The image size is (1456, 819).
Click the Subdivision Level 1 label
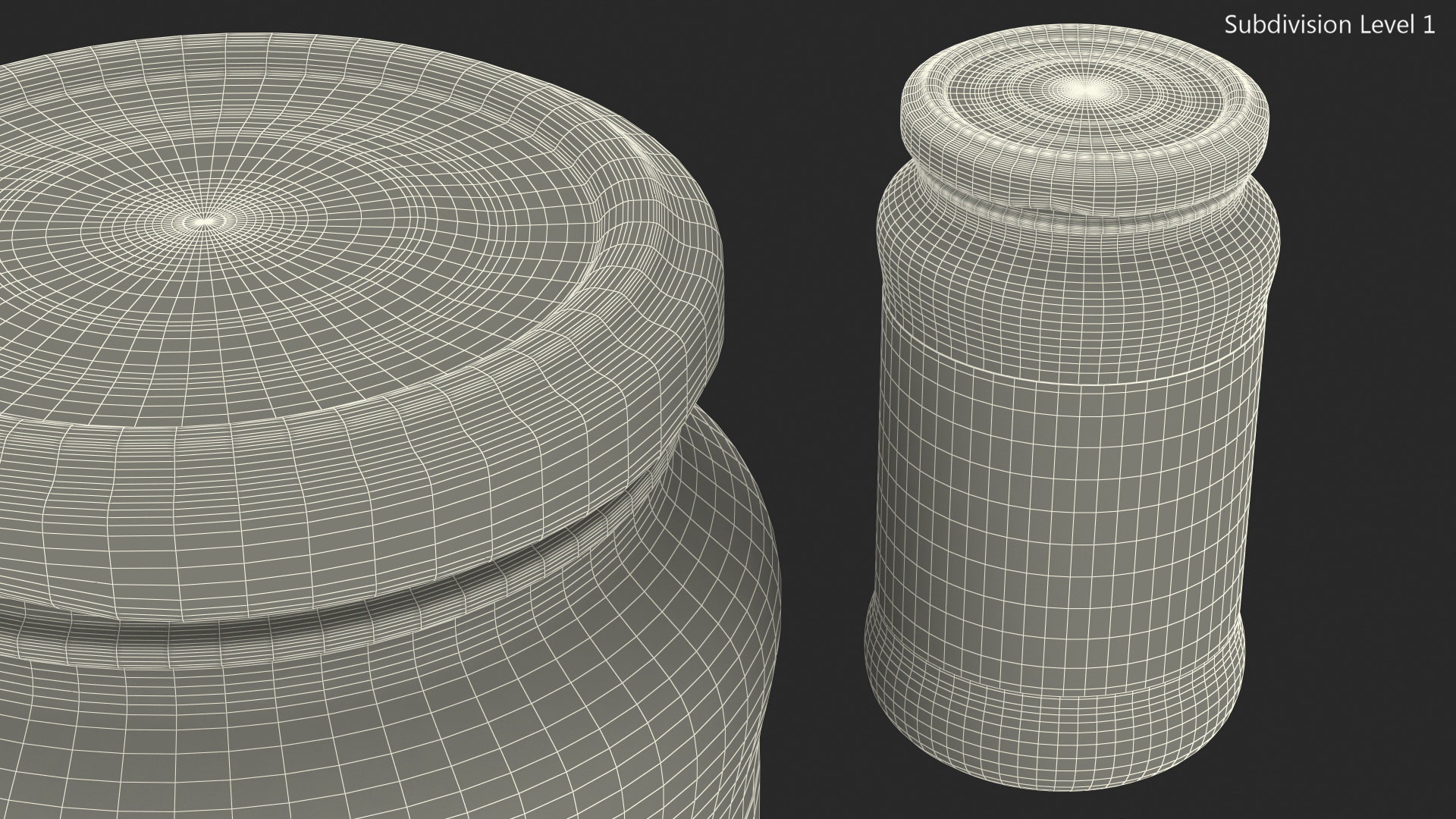[x=1329, y=25]
